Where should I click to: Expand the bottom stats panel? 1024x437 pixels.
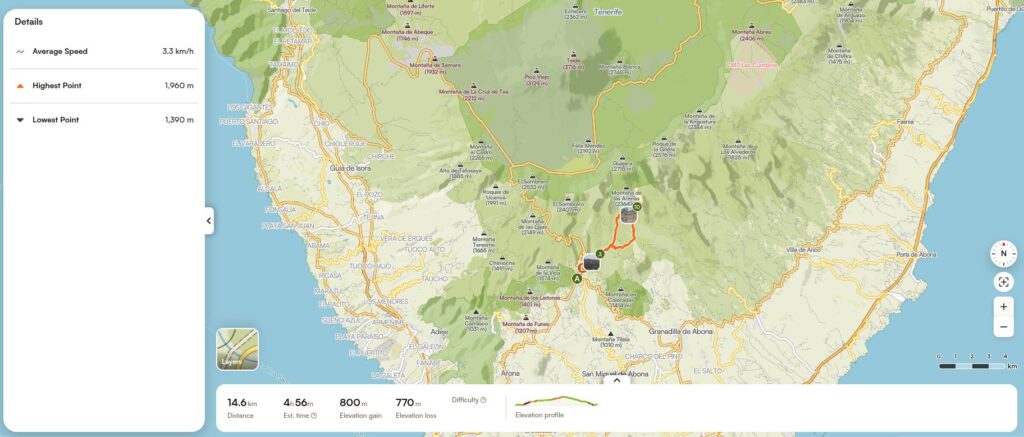pos(616,380)
